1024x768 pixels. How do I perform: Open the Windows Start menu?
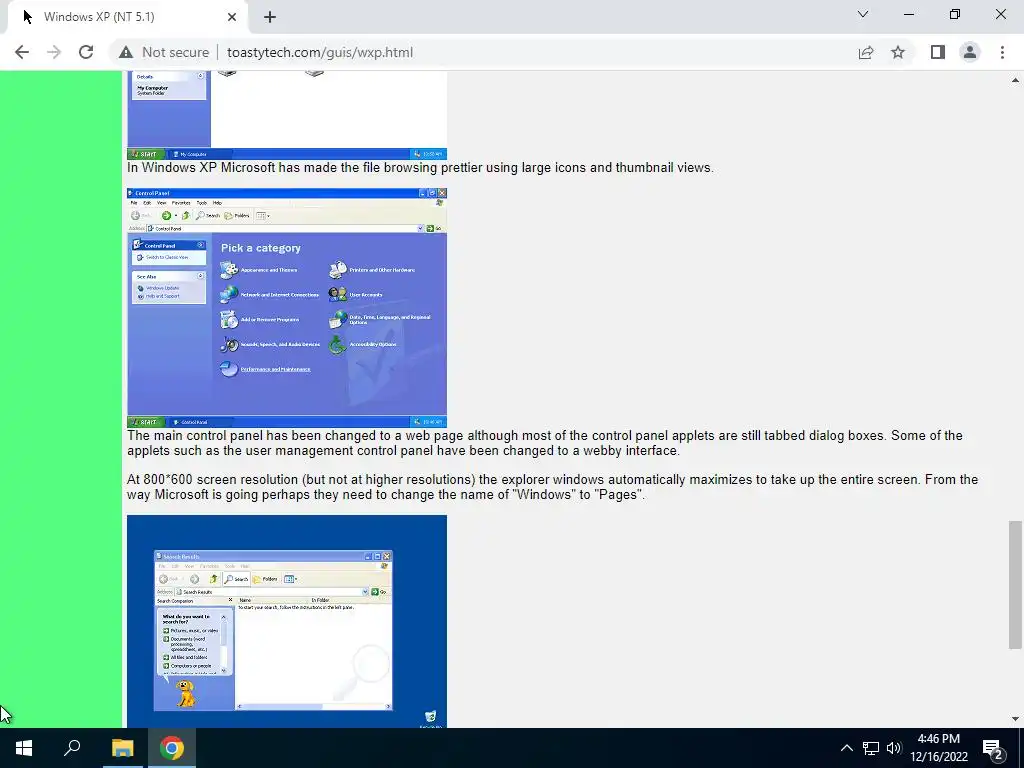pos(24,748)
